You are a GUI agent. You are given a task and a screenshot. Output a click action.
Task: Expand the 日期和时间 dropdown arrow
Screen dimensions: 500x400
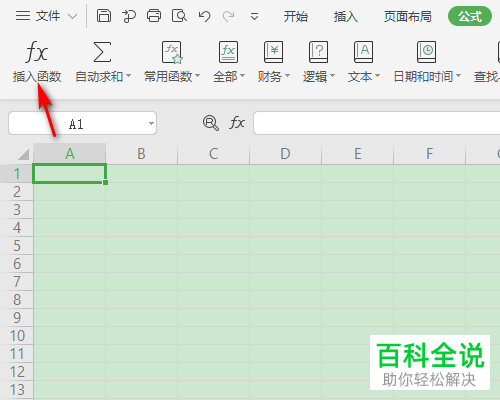pos(459,76)
